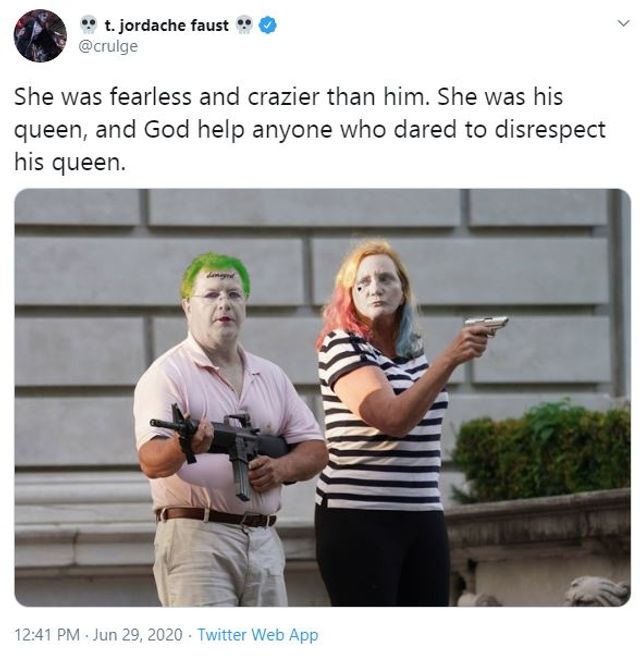This screenshot has width=640, height=656.
Task: Visit the @crulge handle link
Action: [x=108, y=46]
